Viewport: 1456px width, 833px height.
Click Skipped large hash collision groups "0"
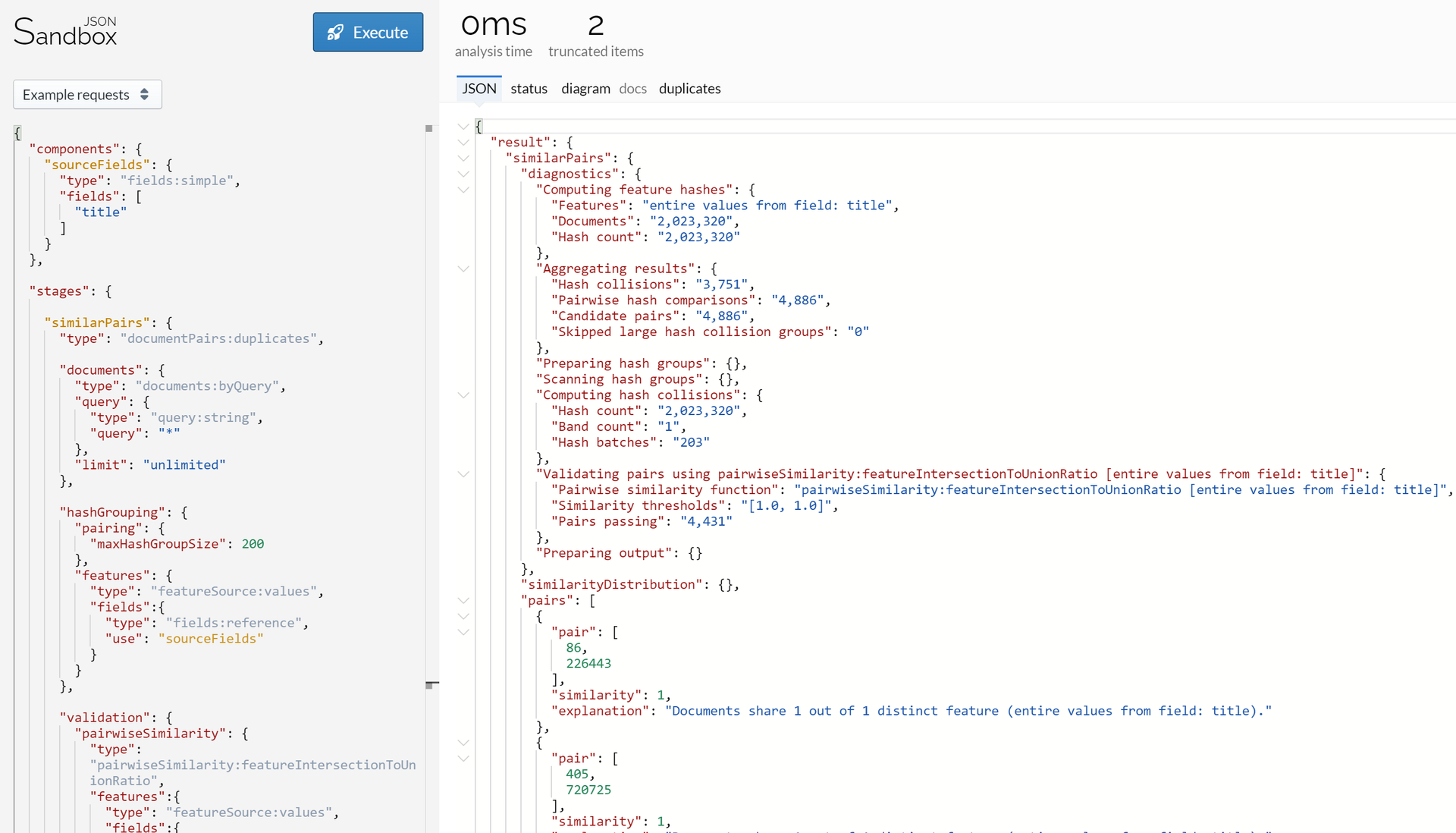tap(858, 332)
